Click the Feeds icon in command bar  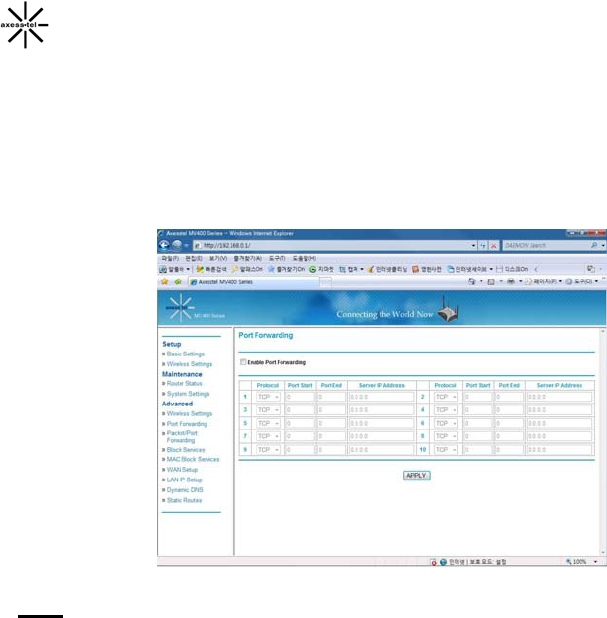point(491,281)
